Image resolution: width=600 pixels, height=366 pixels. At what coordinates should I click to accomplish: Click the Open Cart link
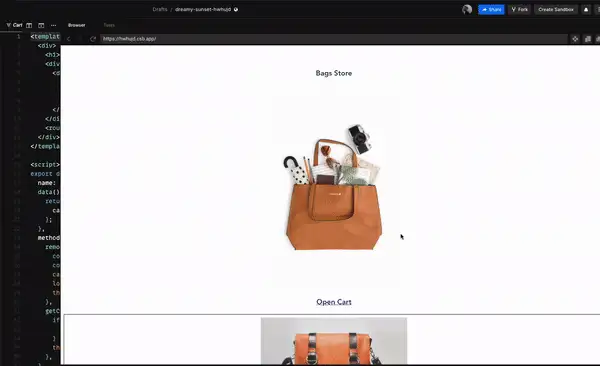click(334, 302)
